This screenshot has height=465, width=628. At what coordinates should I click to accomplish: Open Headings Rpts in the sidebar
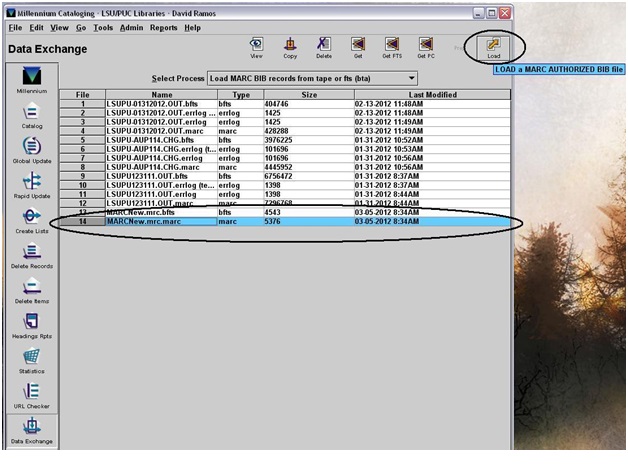[x=32, y=327]
